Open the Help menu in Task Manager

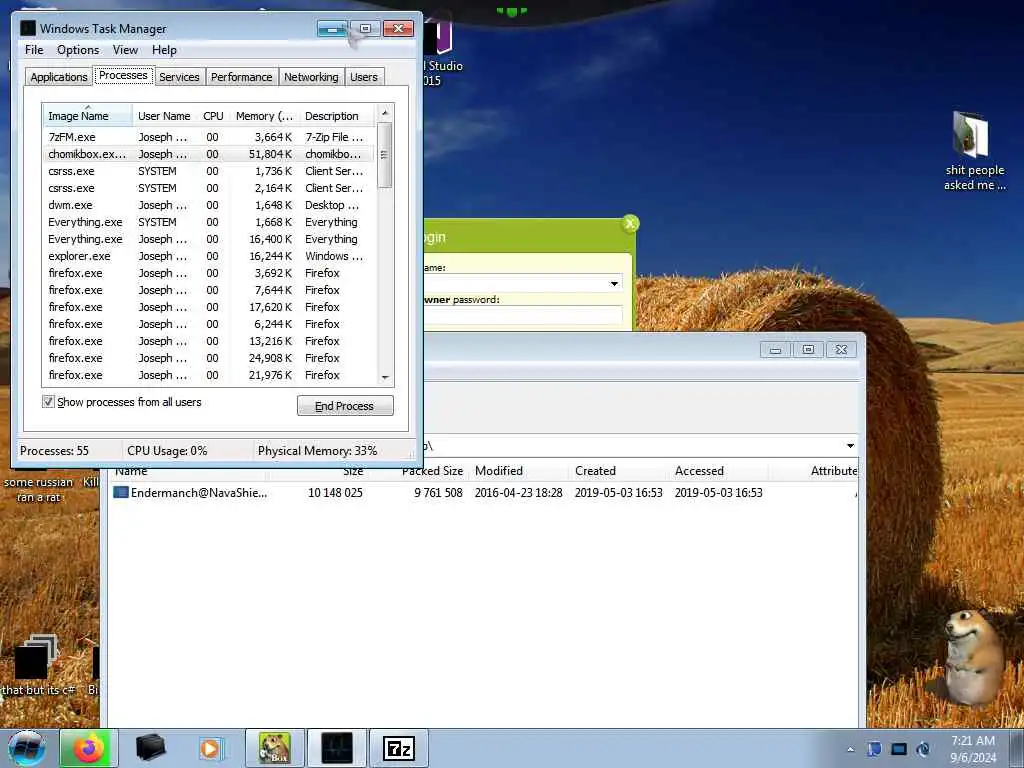tap(164, 50)
